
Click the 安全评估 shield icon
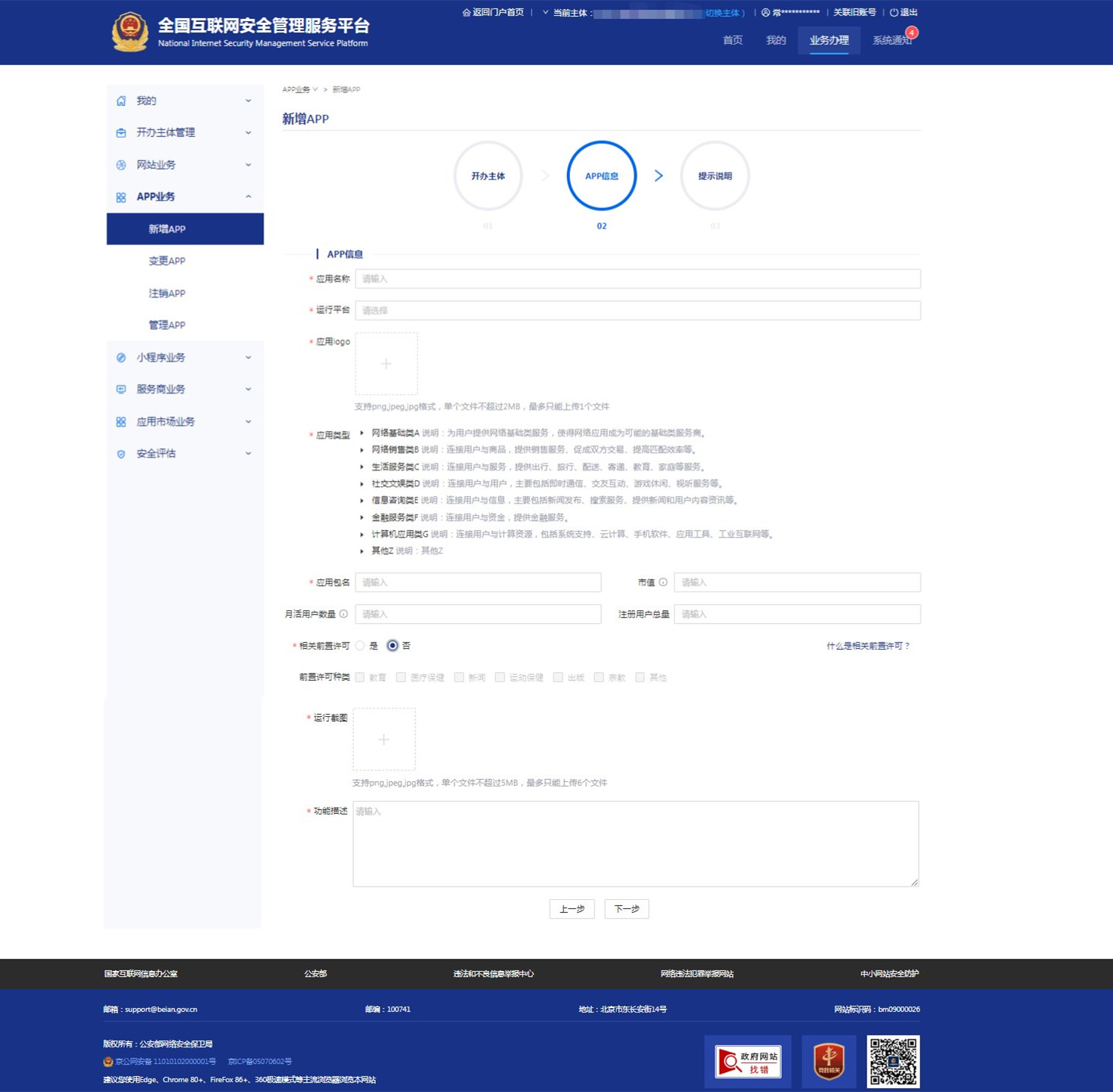coord(121,454)
